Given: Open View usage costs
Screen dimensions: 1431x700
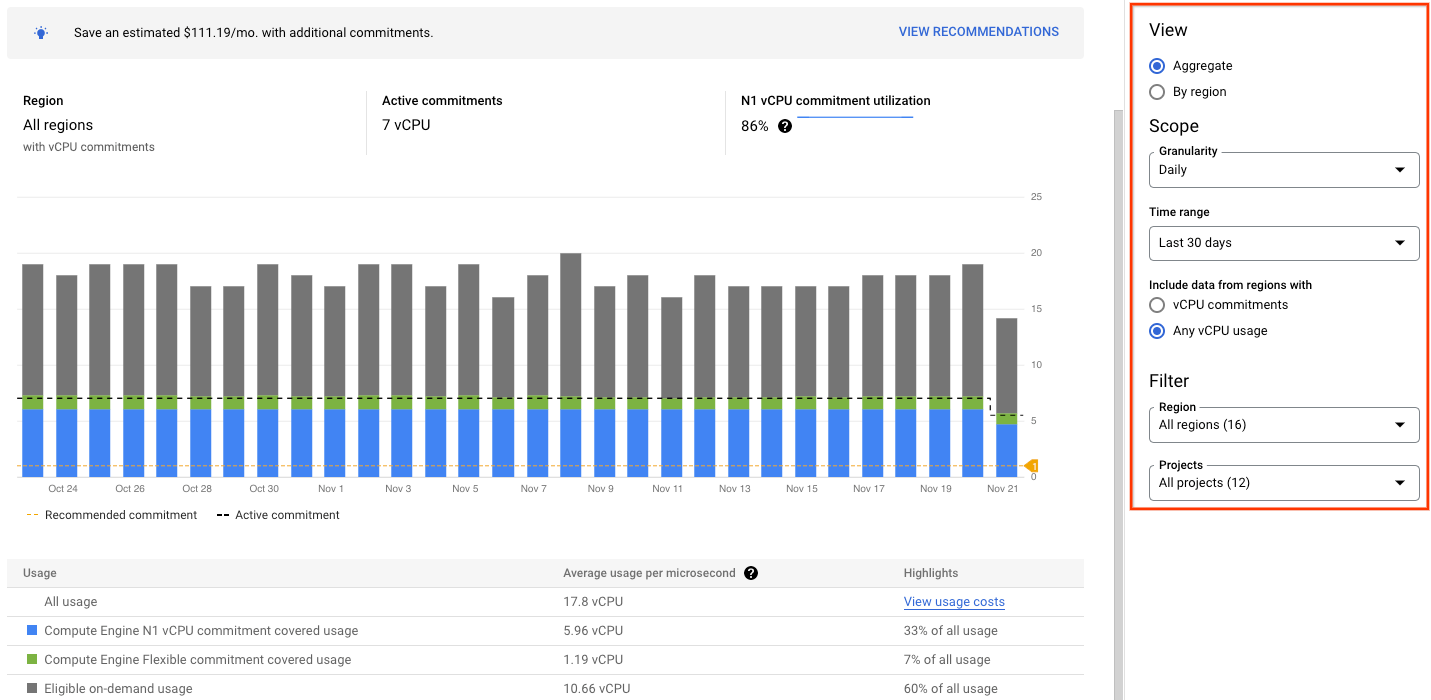Looking at the screenshot, I should pos(953,602).
